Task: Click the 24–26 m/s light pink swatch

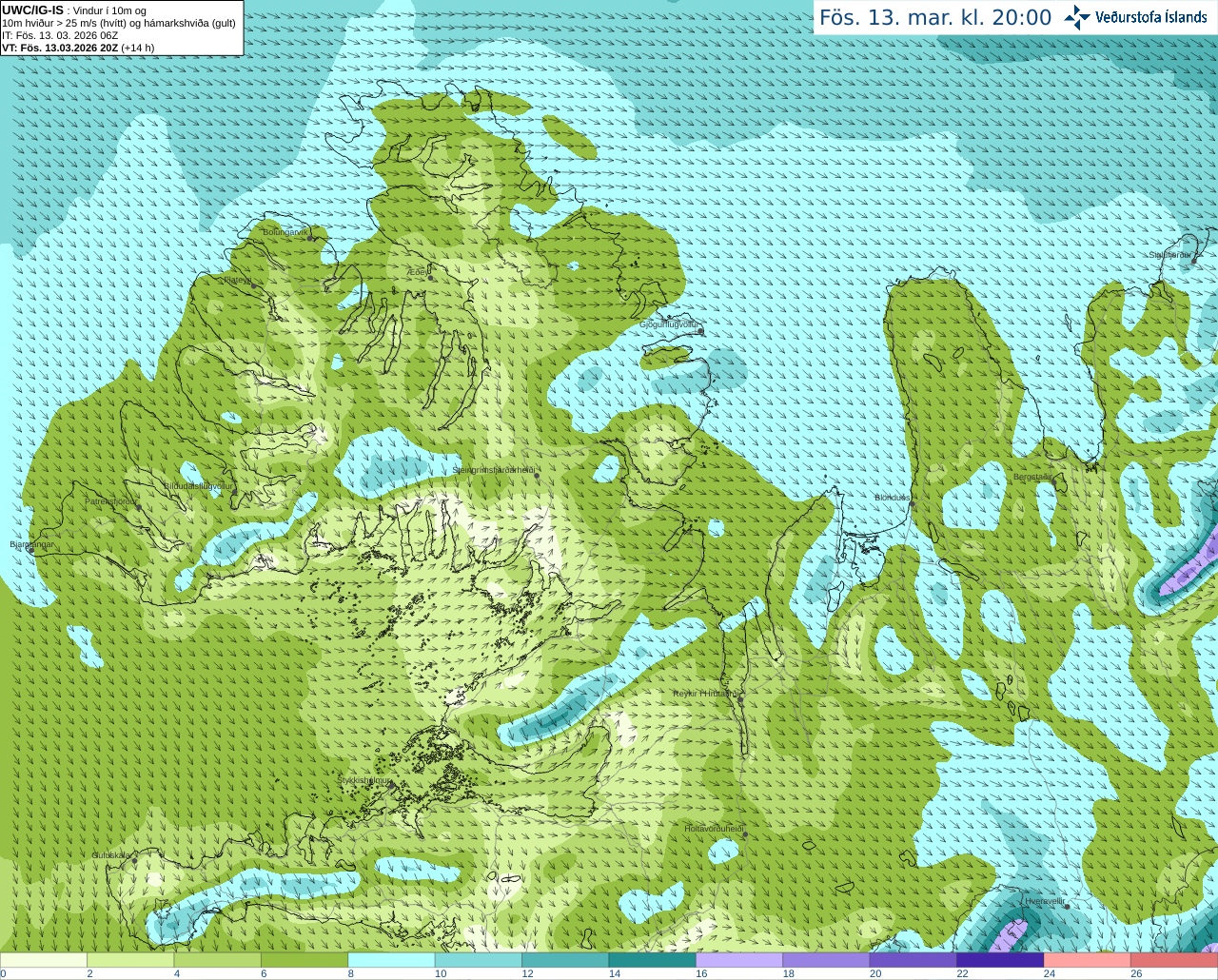Action: (x=1088, y=960)
